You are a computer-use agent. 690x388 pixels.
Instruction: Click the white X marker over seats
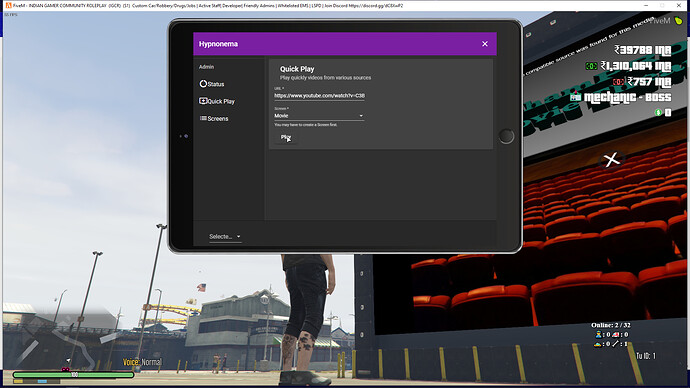pos(611,160)
